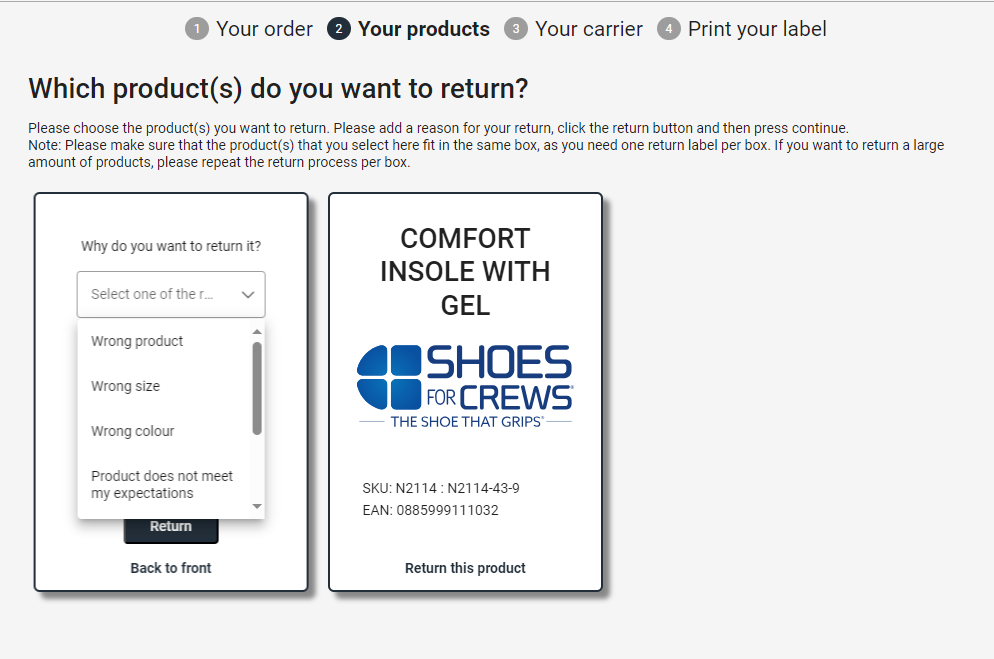Choose 'Wrong product' as return reason
This screenshot has width=994, height=659.
[x=137, y=341]
